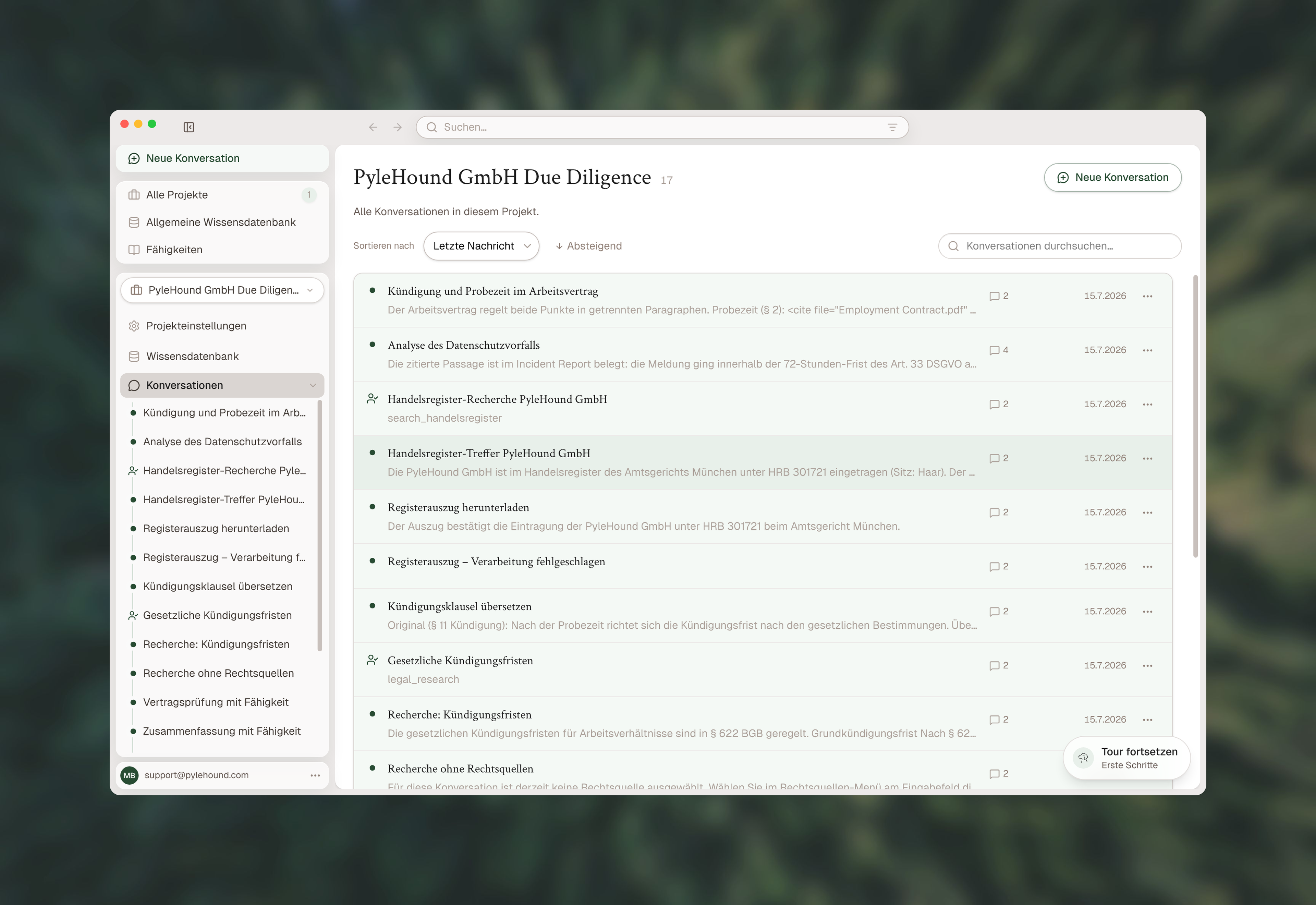Open the Letzte Nachricht sort dropdown
1316x905 pixels.
481,245
